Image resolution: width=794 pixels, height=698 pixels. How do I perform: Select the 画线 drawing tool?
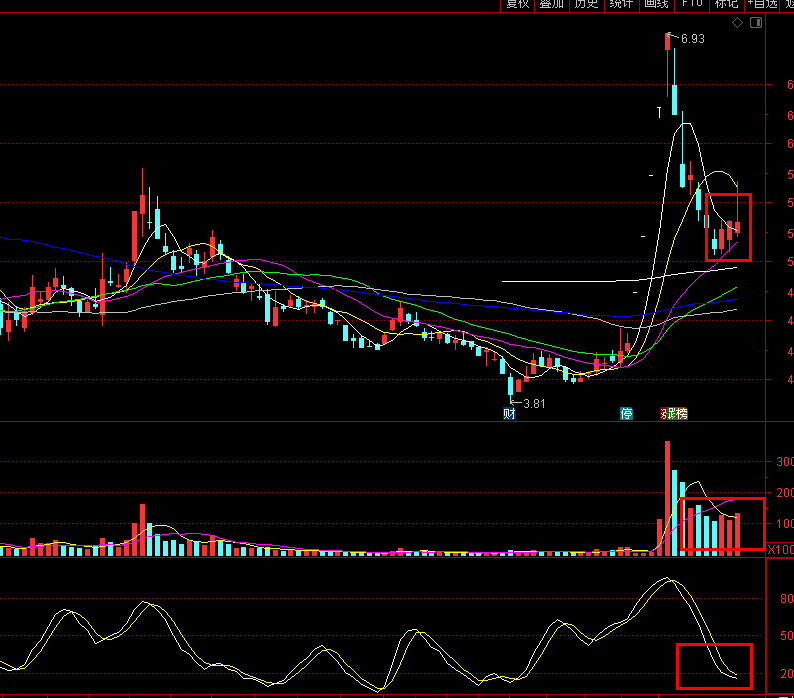tap(656, 4)
